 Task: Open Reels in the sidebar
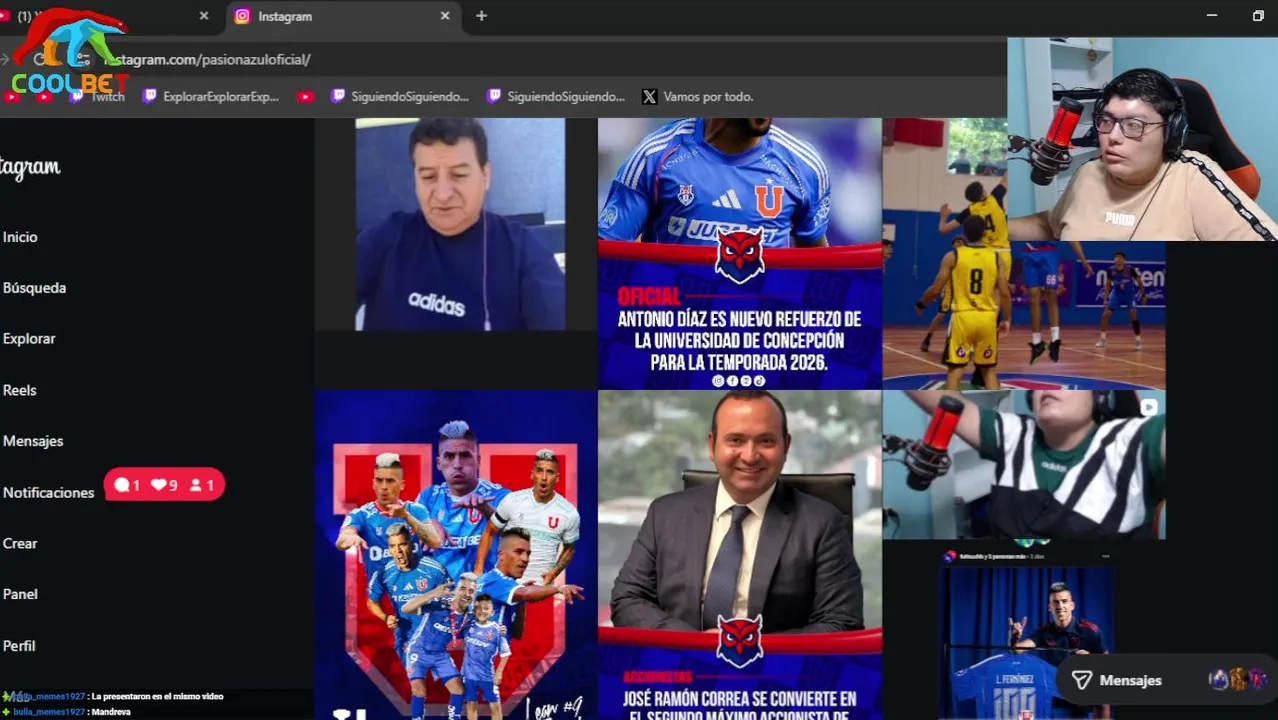19,390
